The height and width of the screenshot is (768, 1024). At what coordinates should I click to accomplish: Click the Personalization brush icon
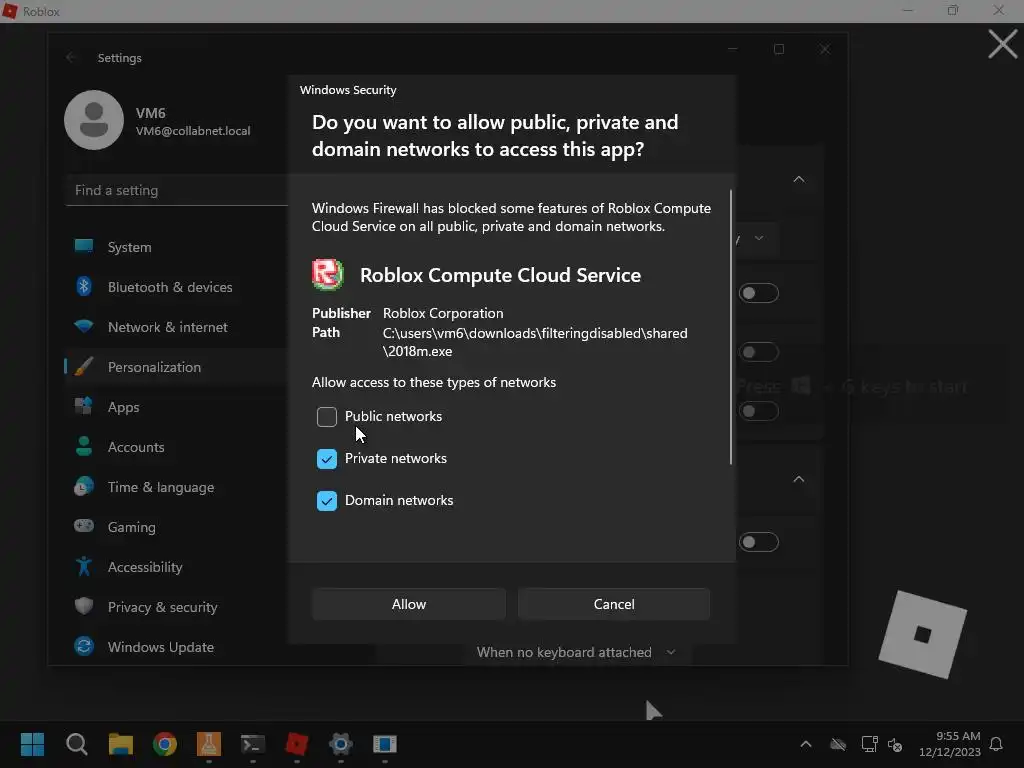click(84, 366)
